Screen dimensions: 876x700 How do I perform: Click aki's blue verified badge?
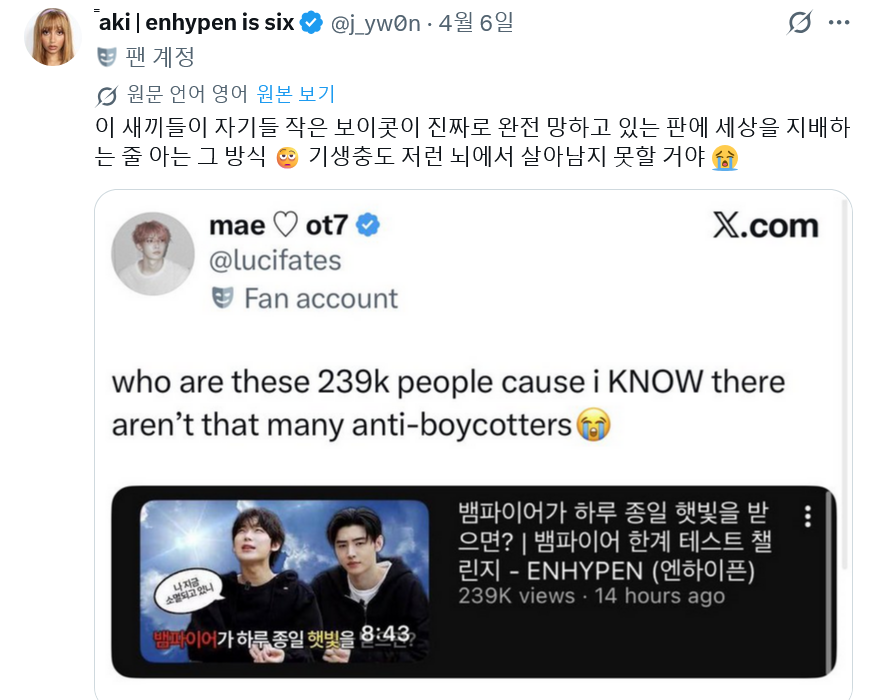(311, 23)
